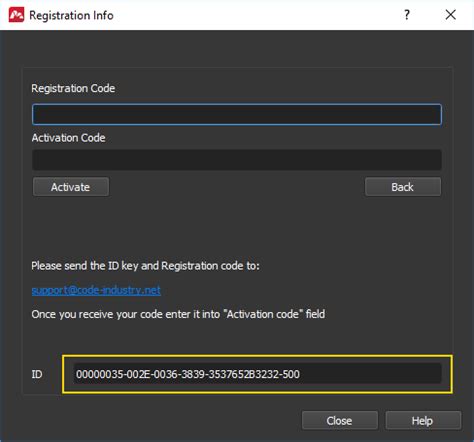Click the Master PDF Editor title bar icon
This screenshot has height=442, width=474.
tap(16, 15)
